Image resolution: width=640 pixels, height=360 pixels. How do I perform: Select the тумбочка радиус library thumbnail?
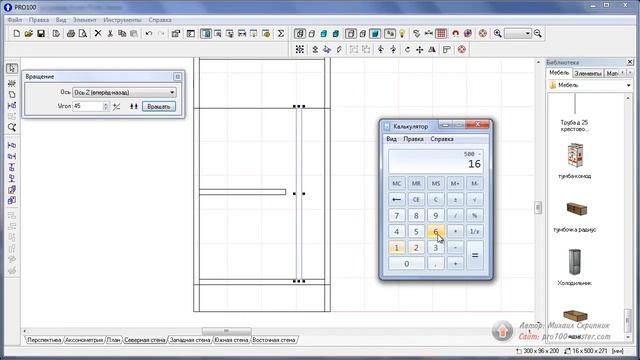click(576, 209)
